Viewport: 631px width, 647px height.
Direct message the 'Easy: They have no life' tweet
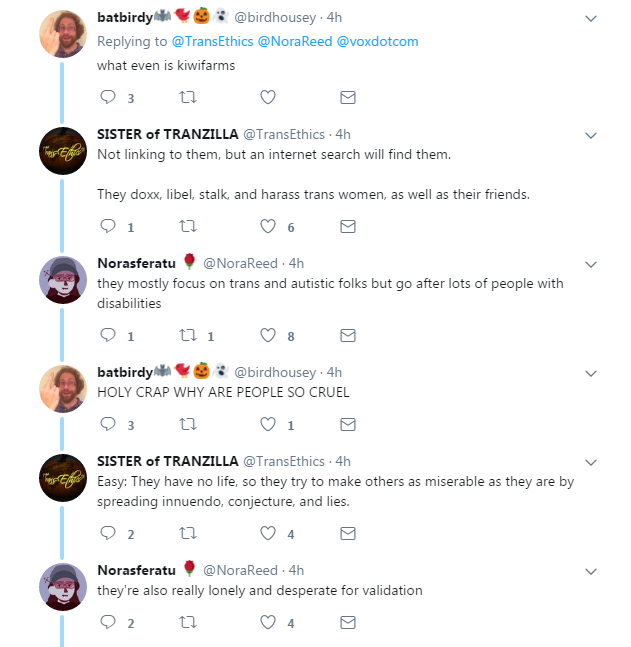coord(348,533)
